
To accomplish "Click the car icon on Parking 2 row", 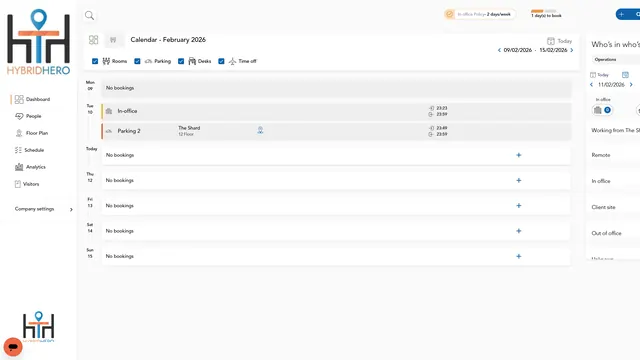I will coord(109,131).
